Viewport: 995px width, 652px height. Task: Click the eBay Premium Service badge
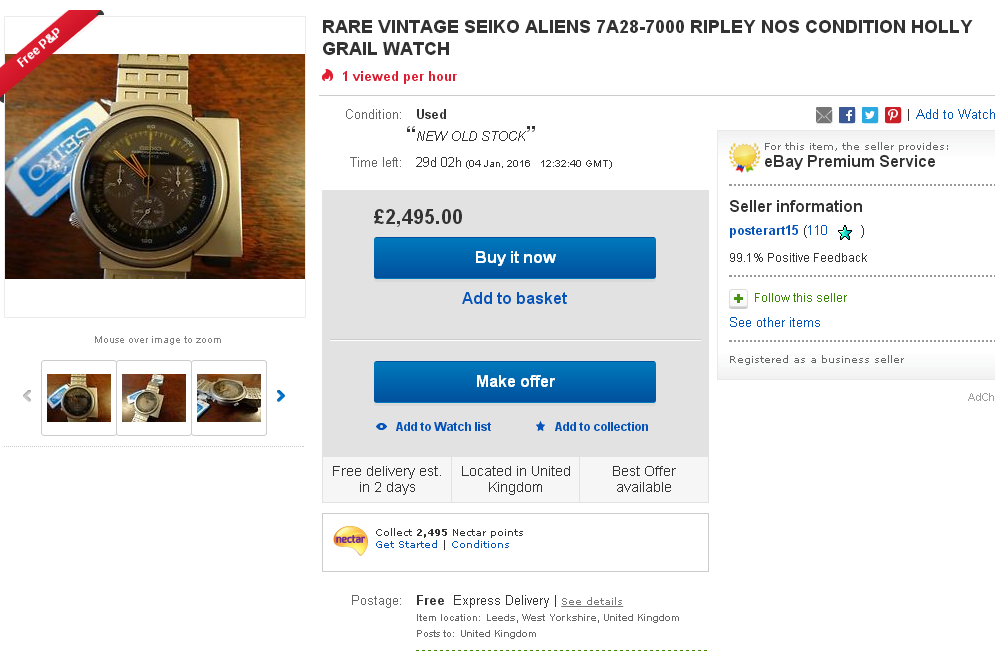click(x=744, y=157)
